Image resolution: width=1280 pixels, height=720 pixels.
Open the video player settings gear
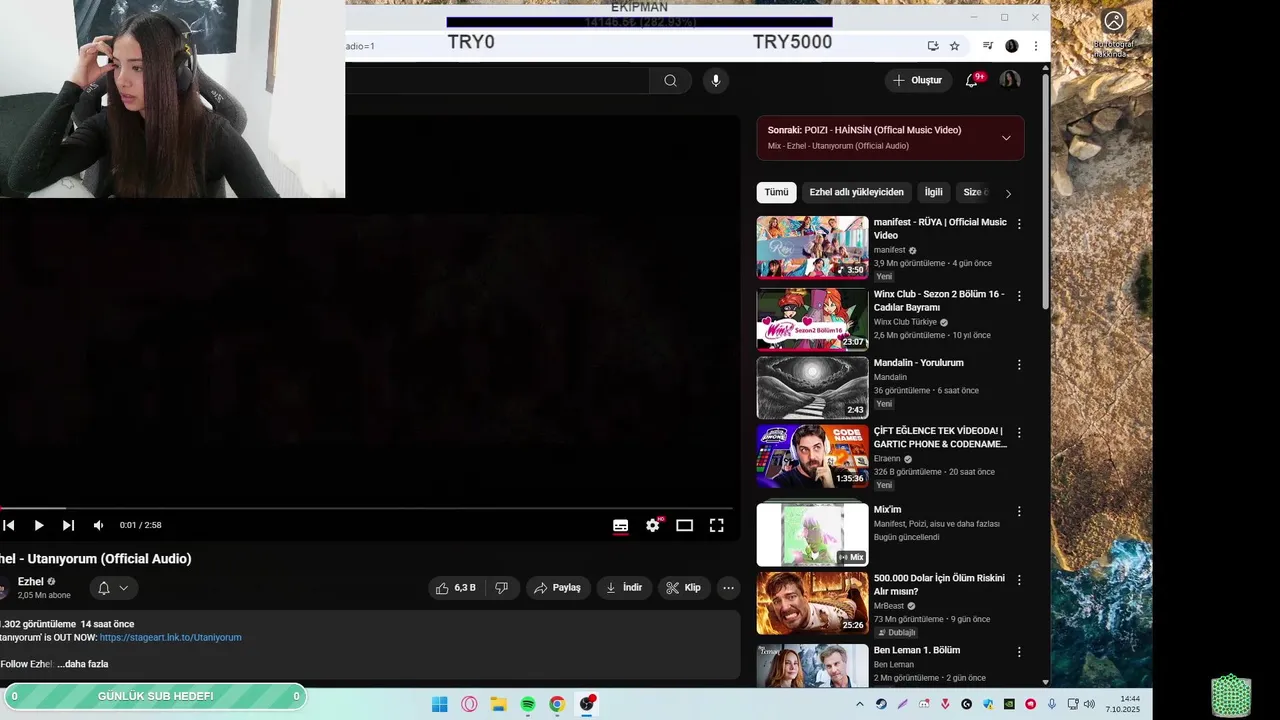653,525
